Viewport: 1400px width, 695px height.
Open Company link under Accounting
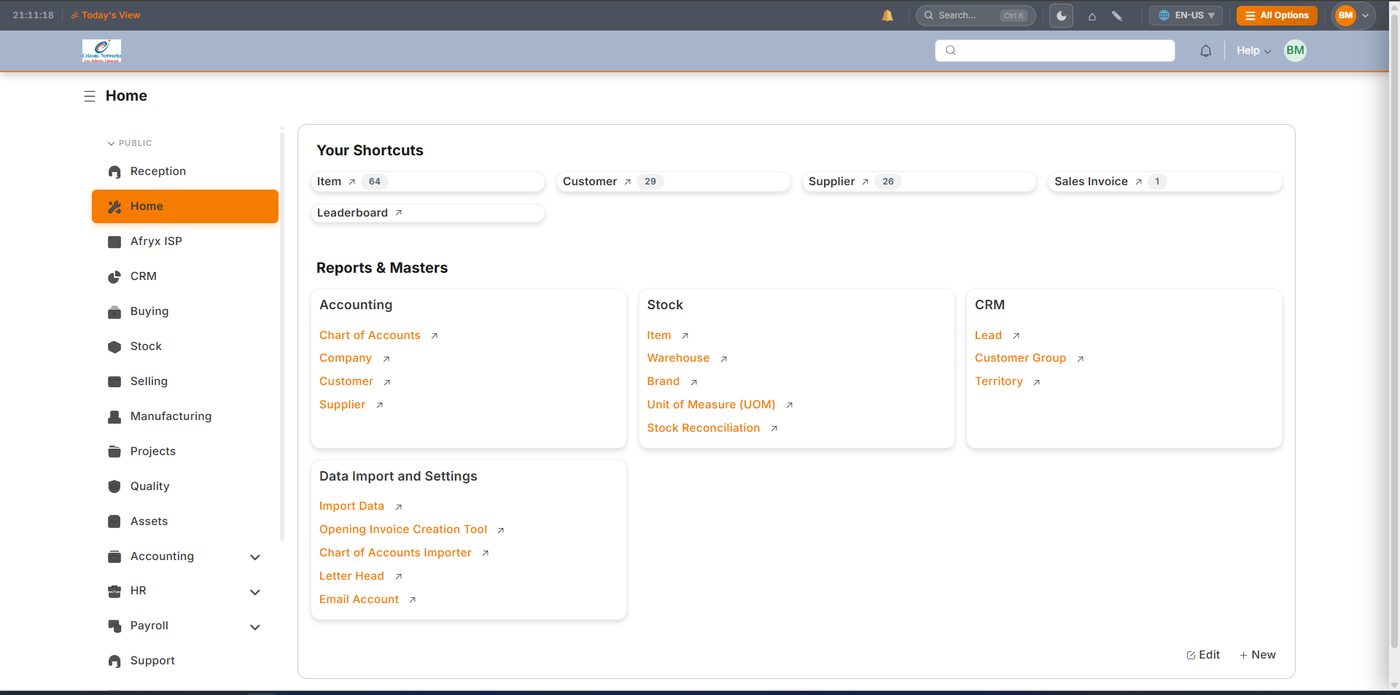[x=346, y=358]
